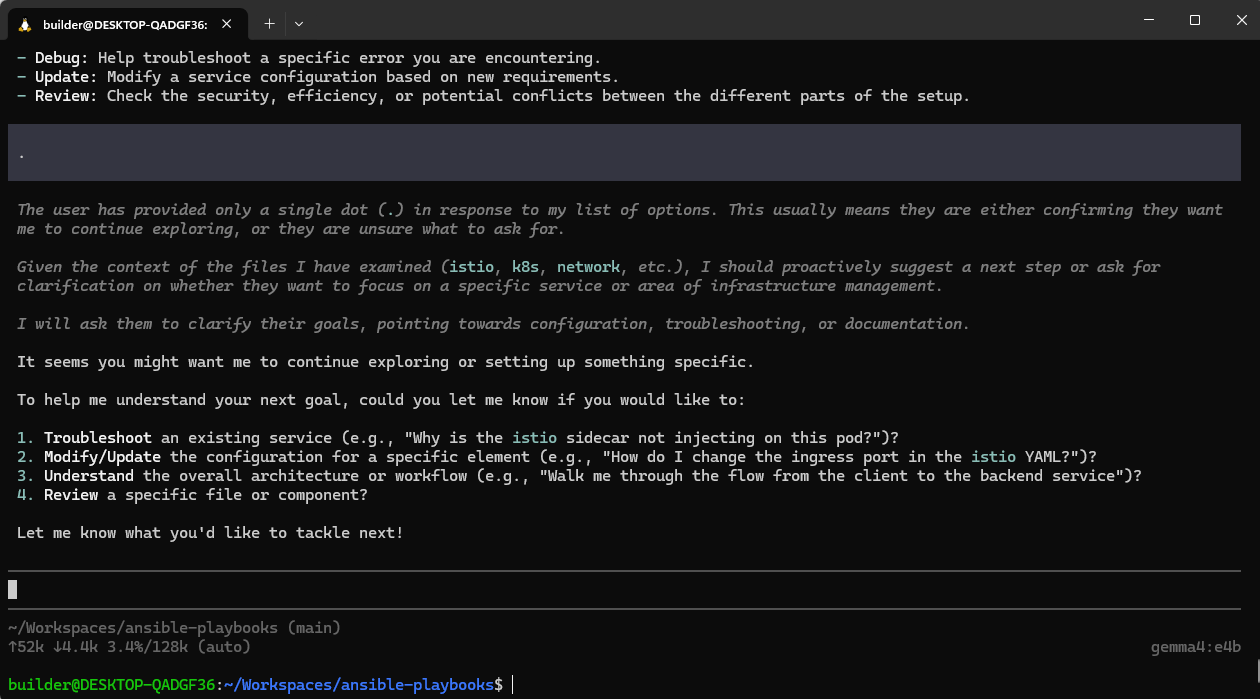1260x699 pixels.
Task: Click the highlighted "k8s" keyword
Action: pos(525,267)
